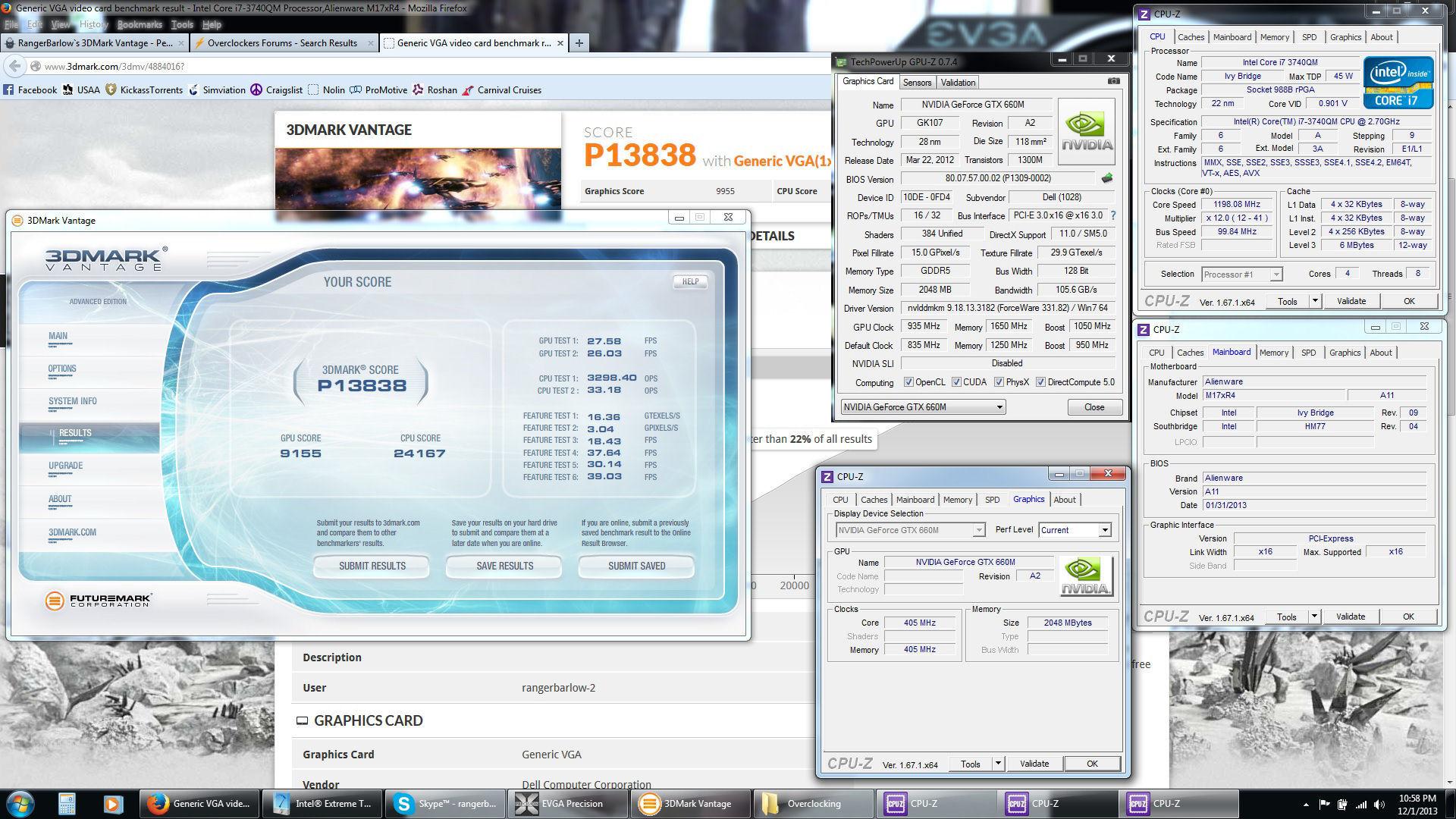Open the USAA bookmark
The width and height of the screenshot is (1456, 819).
81,89
